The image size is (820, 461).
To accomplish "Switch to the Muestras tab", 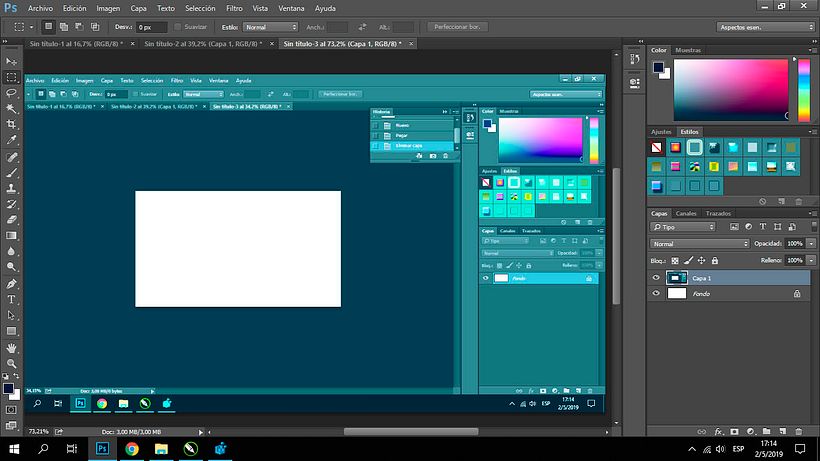I will coord(688,50).
